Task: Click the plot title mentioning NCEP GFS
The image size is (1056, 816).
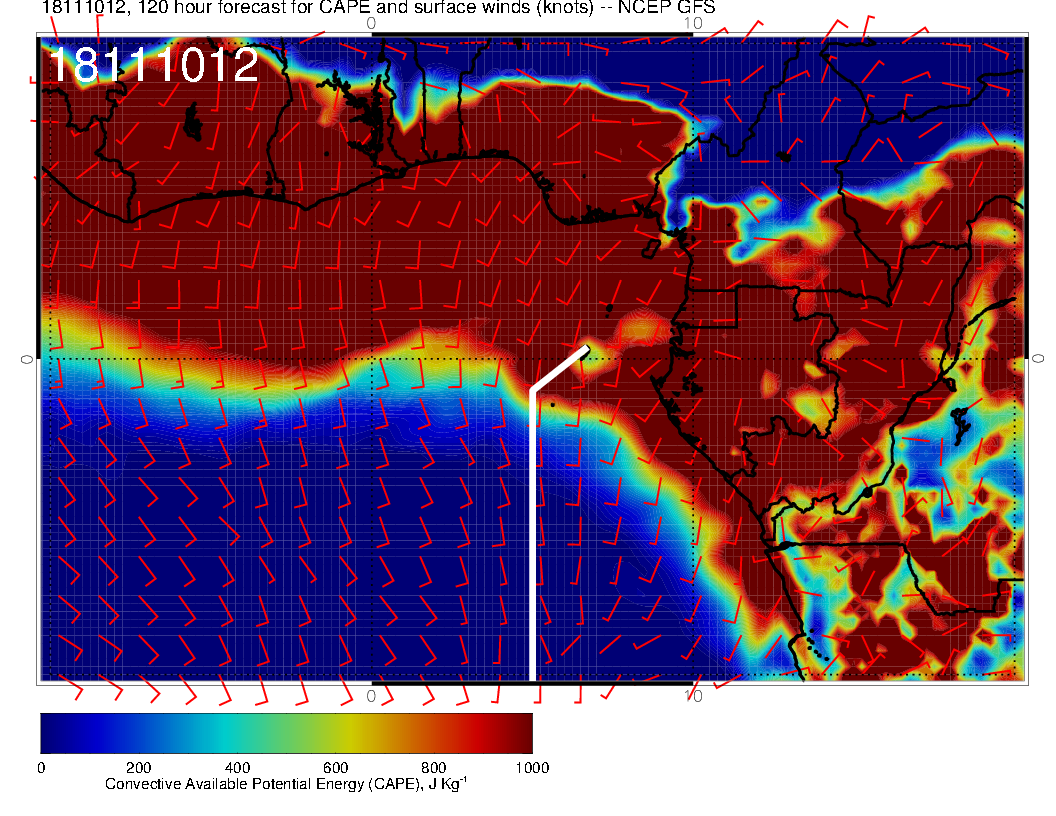Action: [x=378, y=7]
